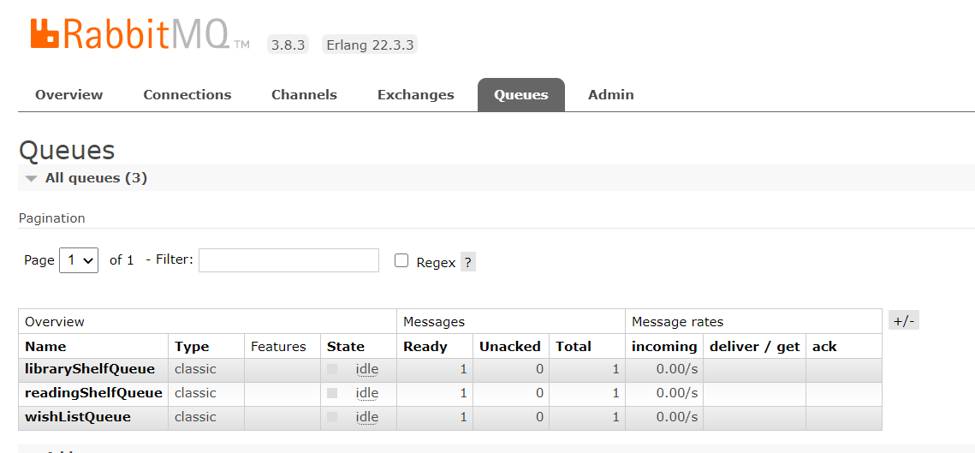The height and width of the screenshot is (453, 975).
Task: Open the Overview tab
Action: tap(69, 95)
